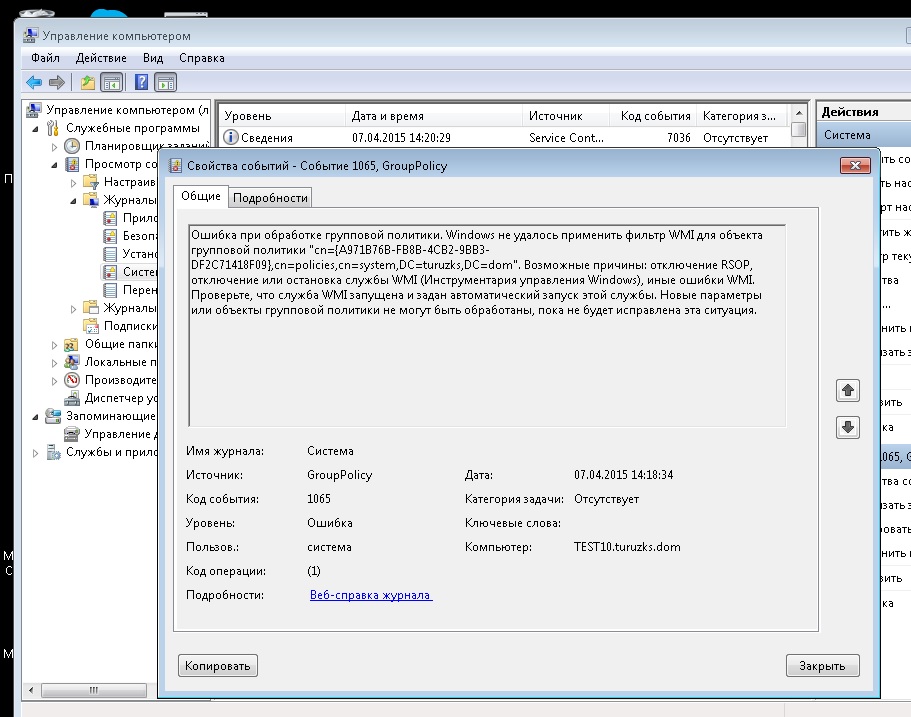
Task: Show the previous event with up arrow
Action: point(848,390)
